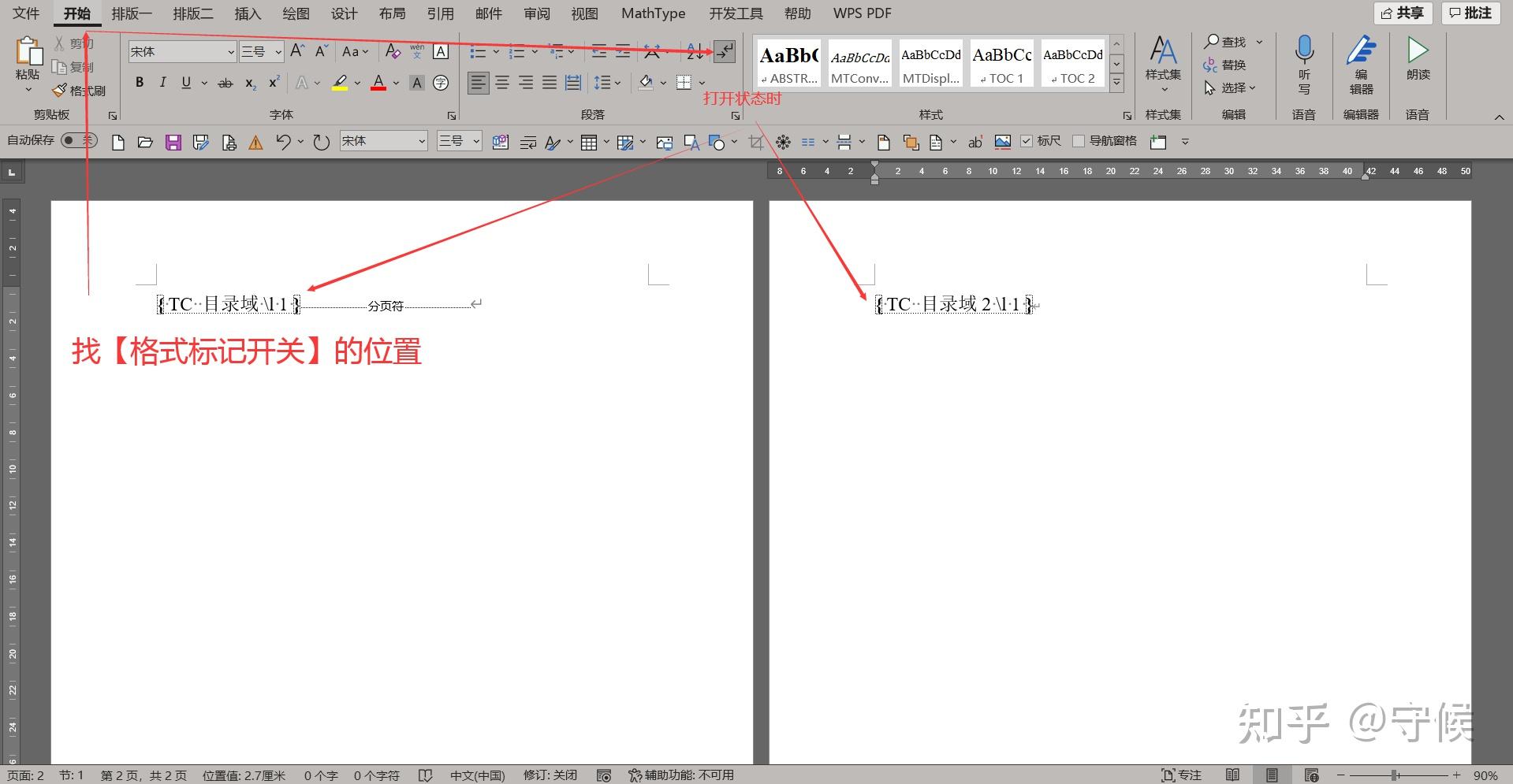Open the 三号 font size dropdown
The height and width of the screenshot is (784, 1513).
point(277,52)
